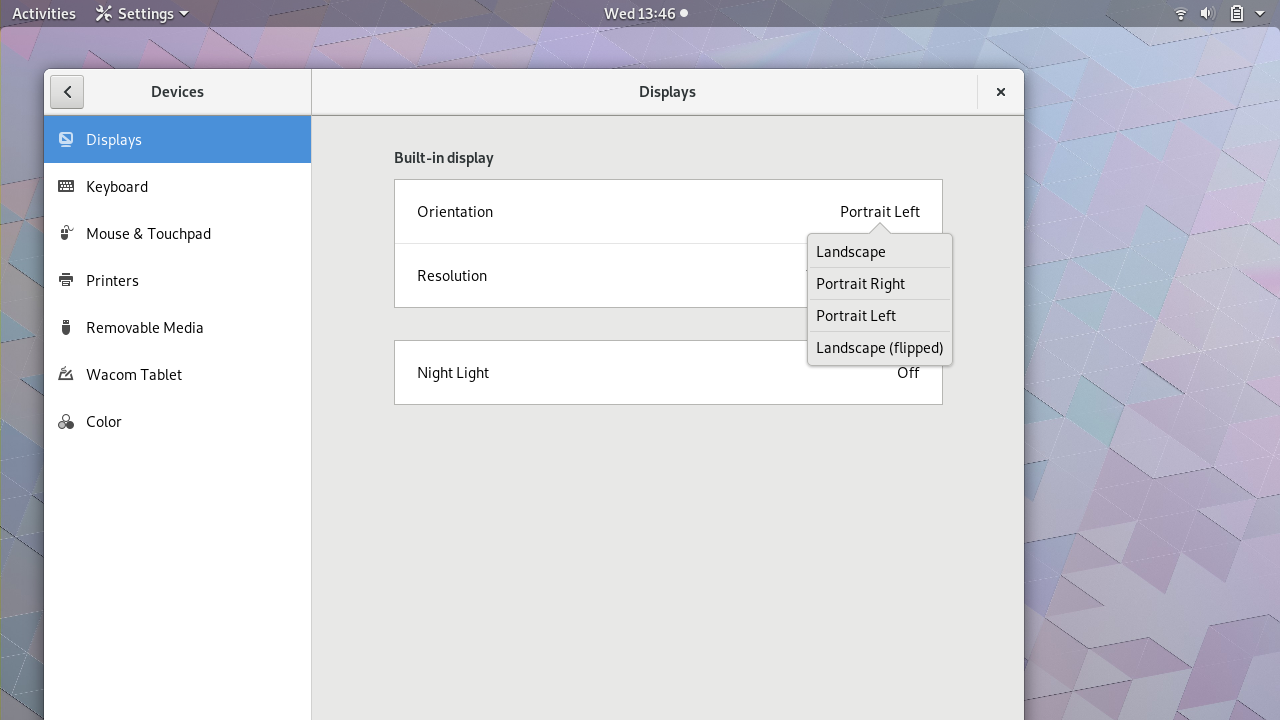The image size is (1280, 720).
Task: Click the back arrow to Devices
Action: coord(66,91)
